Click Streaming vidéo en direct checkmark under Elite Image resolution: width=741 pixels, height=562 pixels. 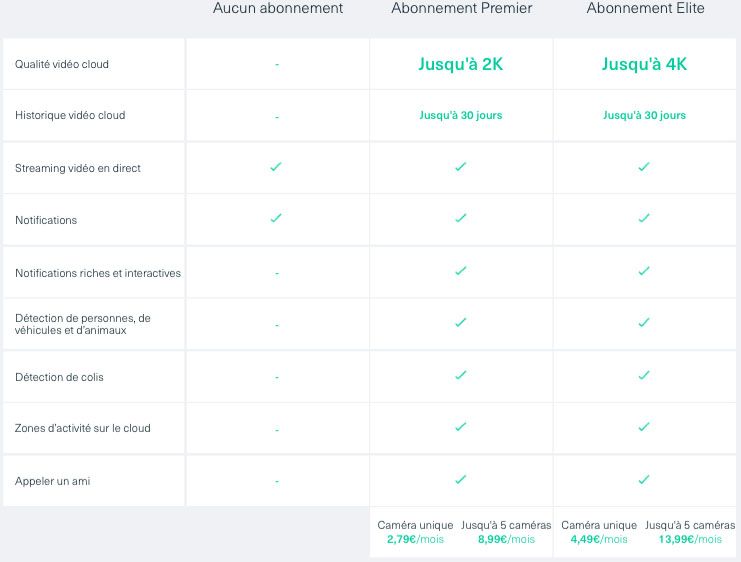pos(644,167)
